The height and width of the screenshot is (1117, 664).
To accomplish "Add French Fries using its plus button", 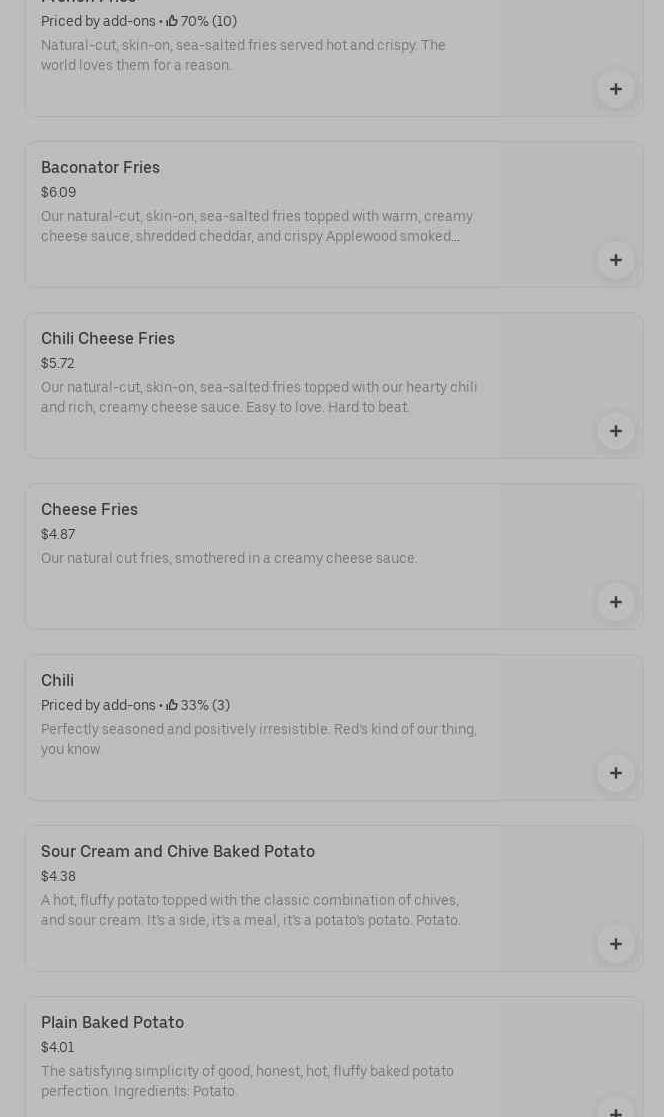I will coord(615,89).
